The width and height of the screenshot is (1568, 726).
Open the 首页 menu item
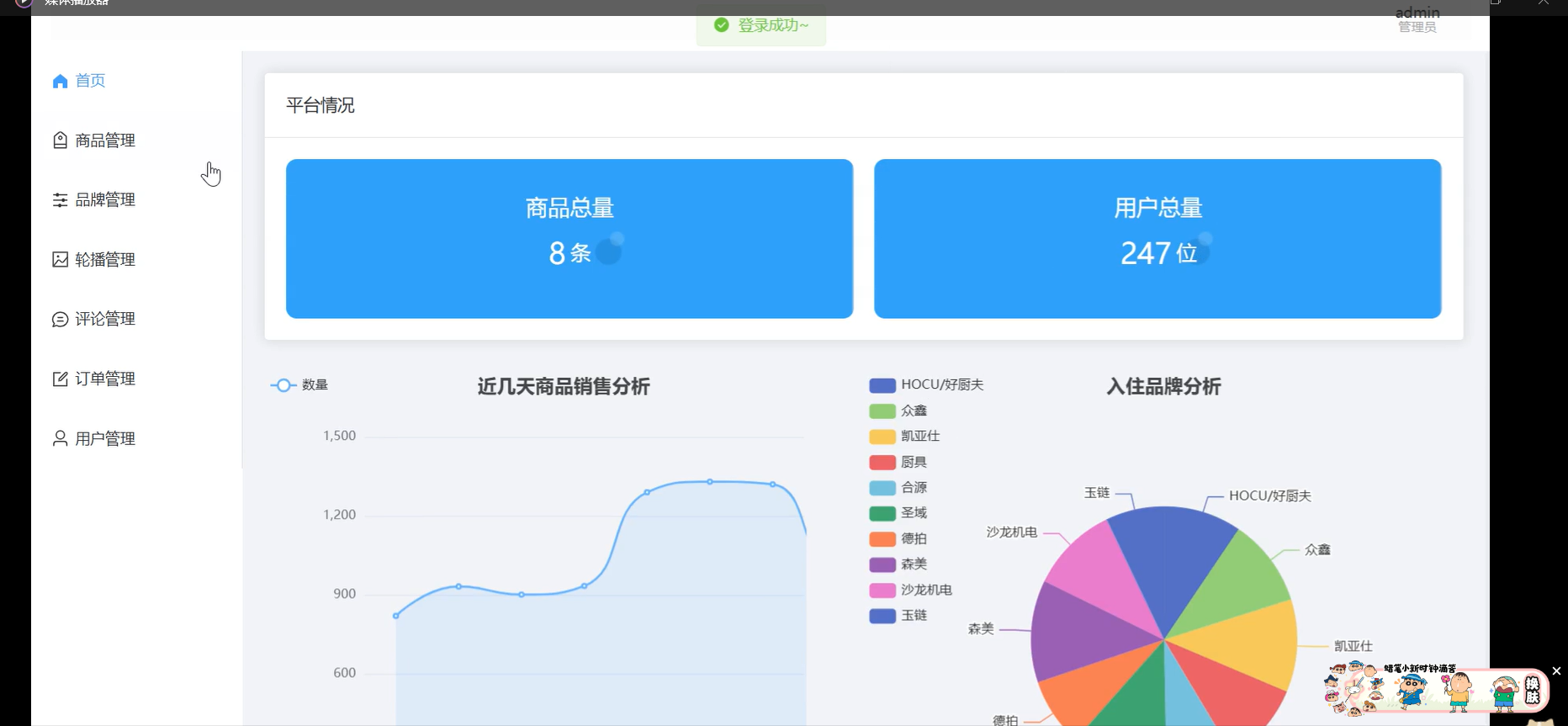pyautogui.click(x=136, y=81)
